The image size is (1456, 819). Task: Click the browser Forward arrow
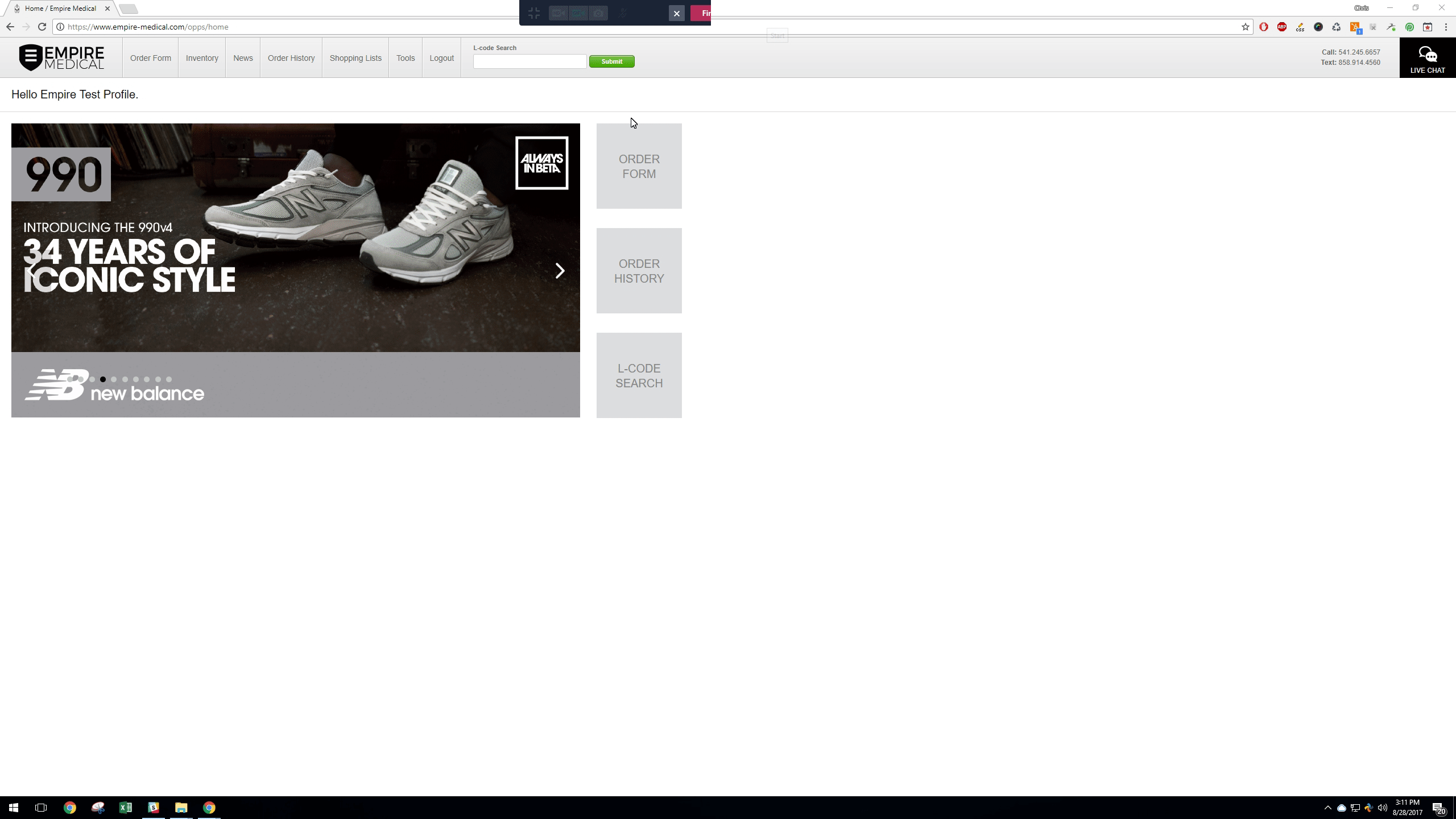[x=26, y=27]
